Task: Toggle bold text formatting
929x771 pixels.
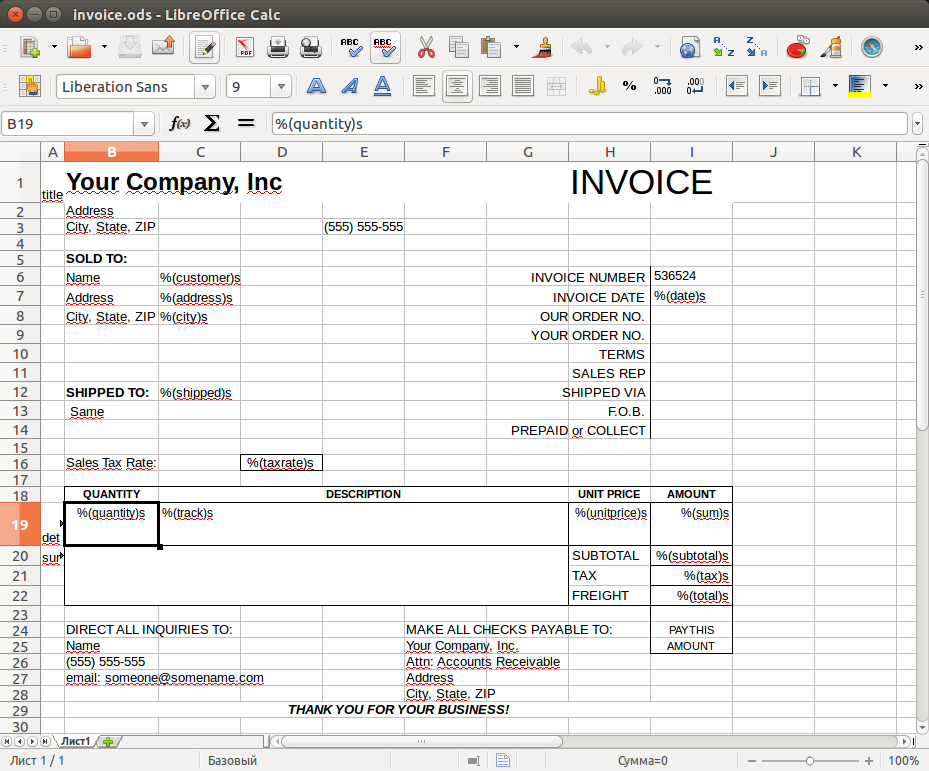Action: [316, 87]
